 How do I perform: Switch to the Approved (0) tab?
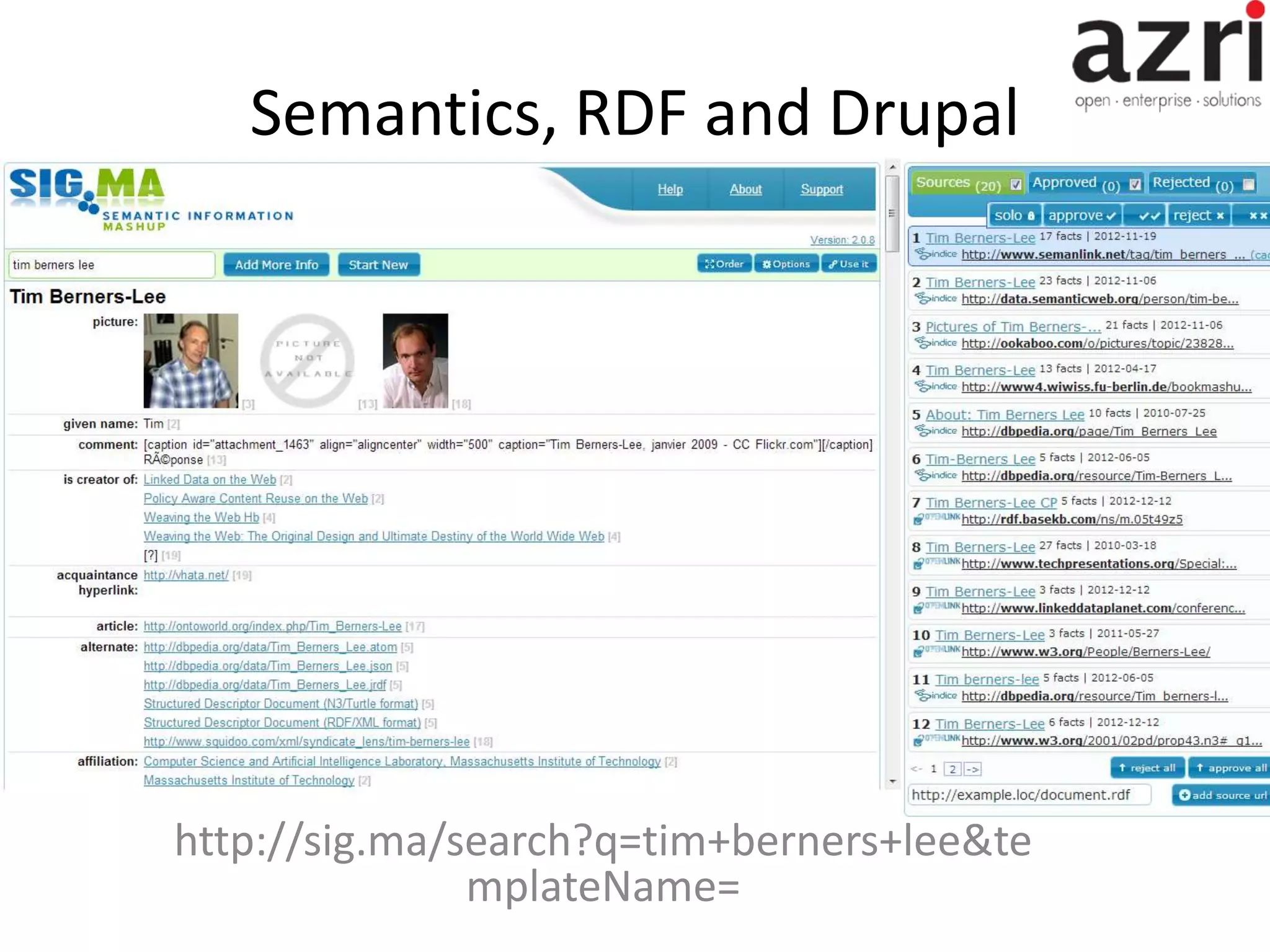[x=1086, y=183]
